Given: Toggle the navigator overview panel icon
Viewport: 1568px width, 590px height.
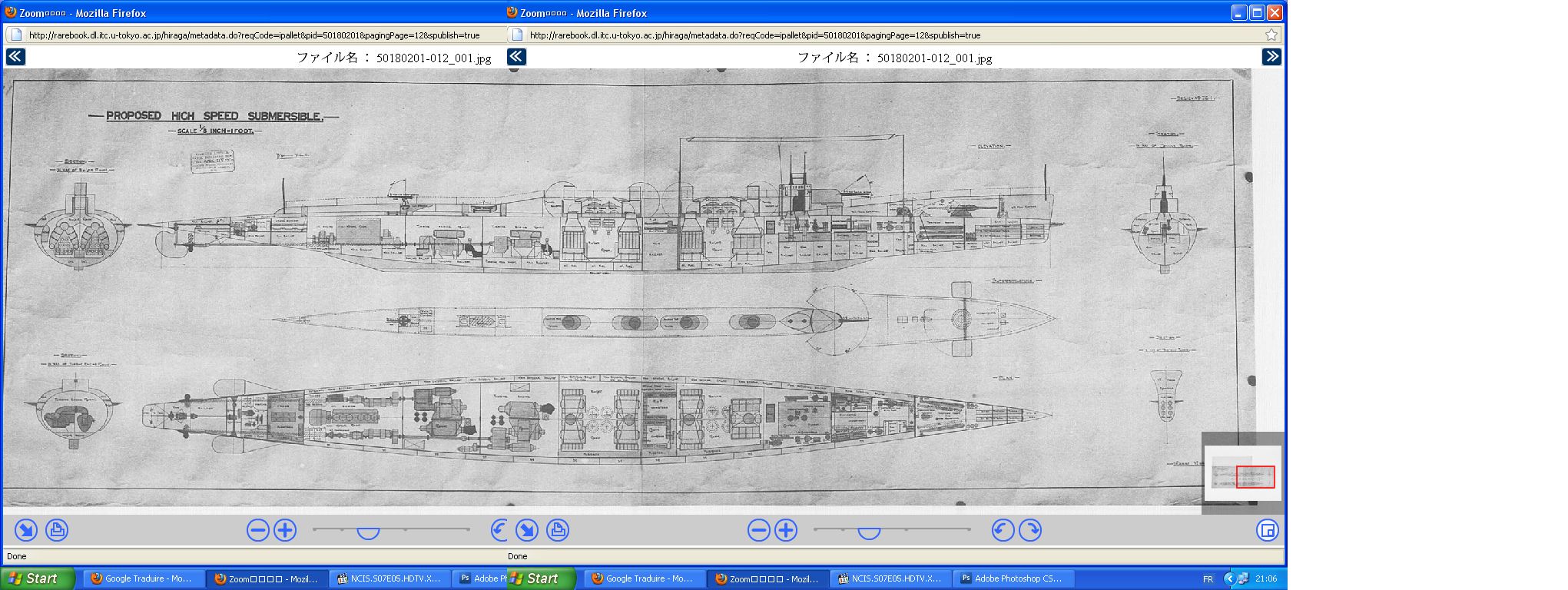Looking at the screenshot, I should point(1268,530).
